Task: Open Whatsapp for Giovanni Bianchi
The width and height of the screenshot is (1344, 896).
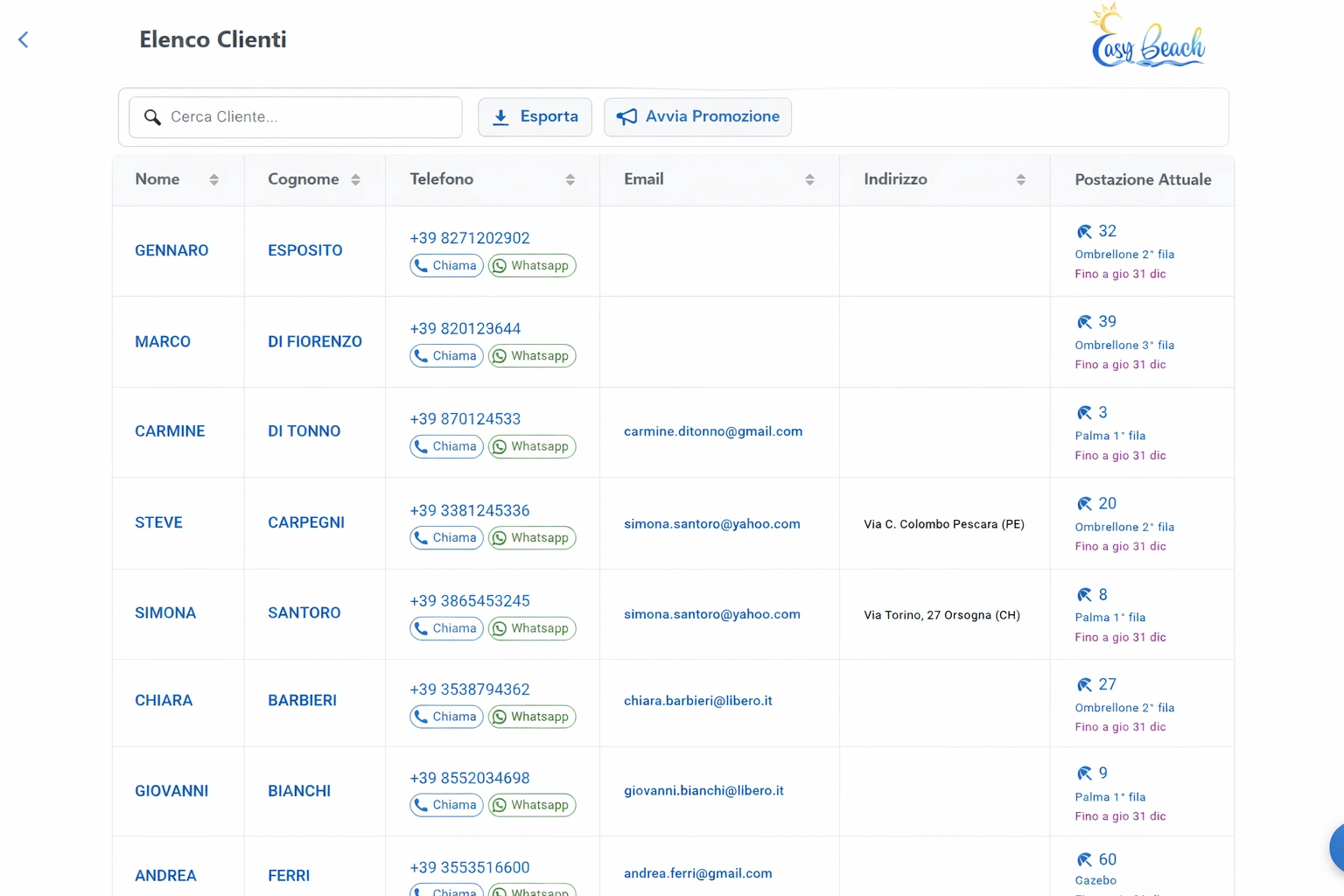Action: [x=532, y=805]
